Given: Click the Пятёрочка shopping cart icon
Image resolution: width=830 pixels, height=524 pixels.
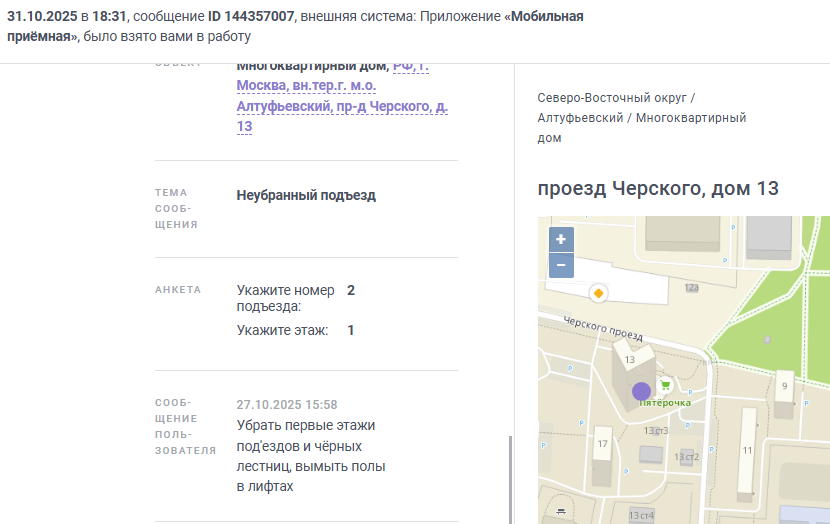Looking at the screenshot, I should (665, 385).
